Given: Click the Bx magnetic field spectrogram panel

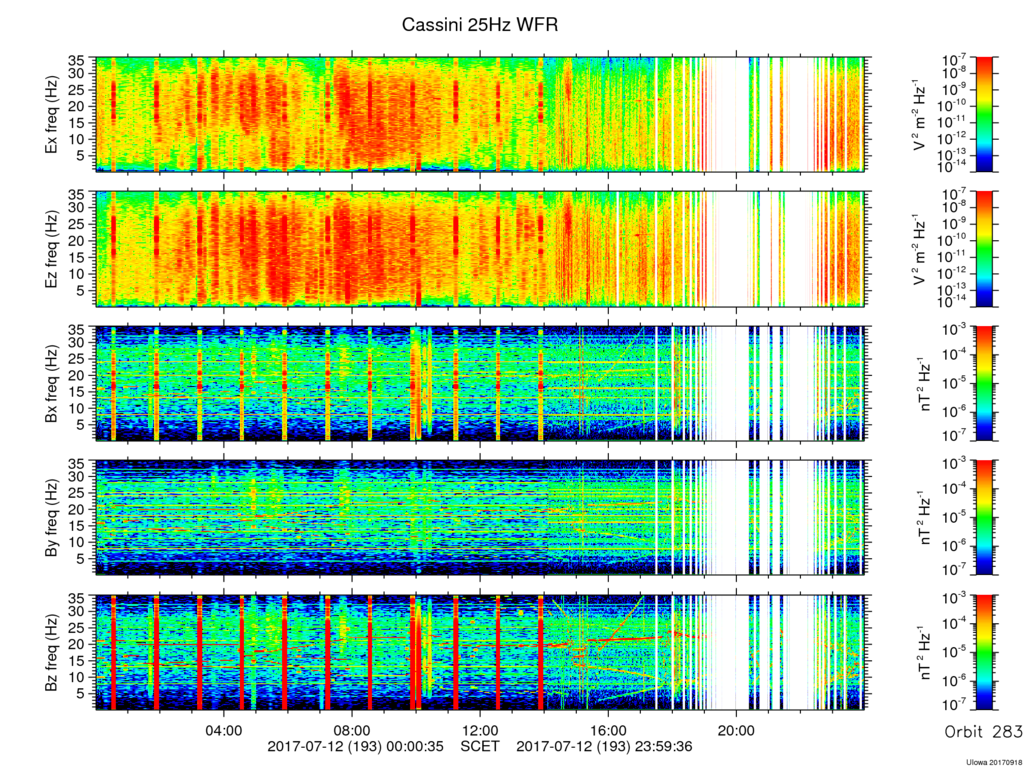Looking at the screenshot, I should 481,384.
